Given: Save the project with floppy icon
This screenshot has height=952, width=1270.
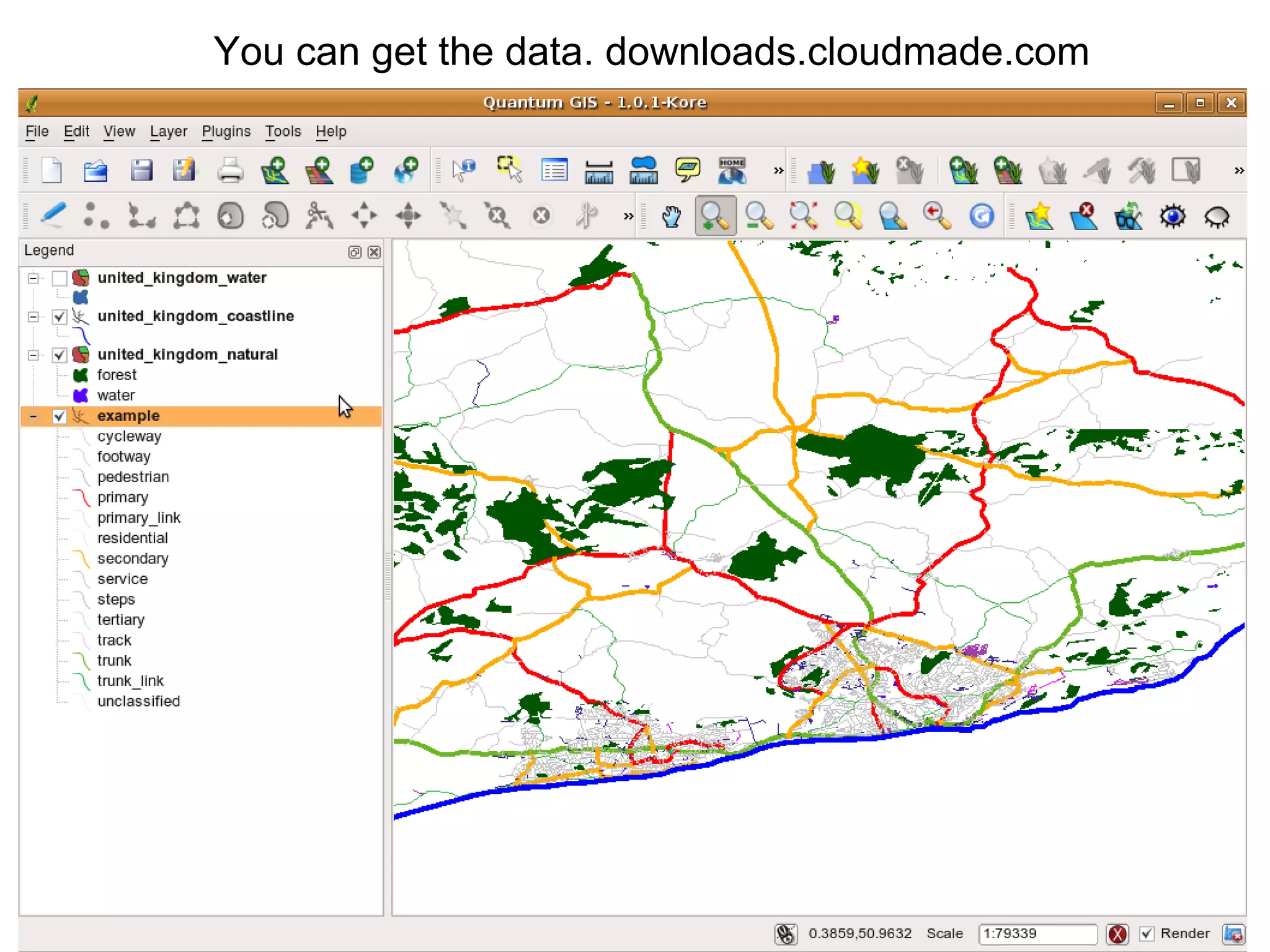Looking at the screenshot, I should pyautogui.click(x=141, y=170).
